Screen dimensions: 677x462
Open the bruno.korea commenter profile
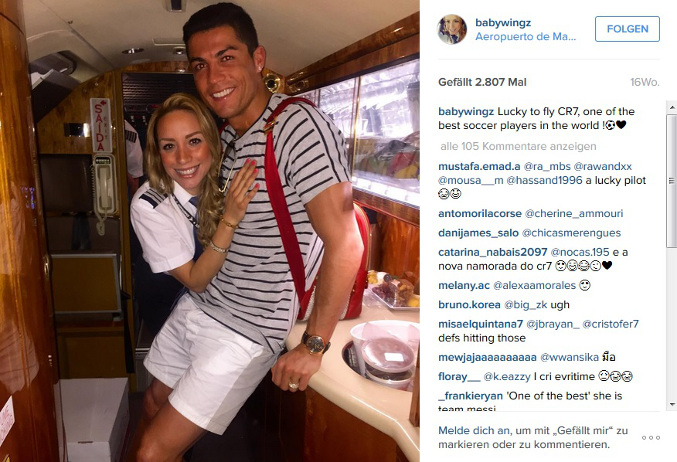pos(469,305)
